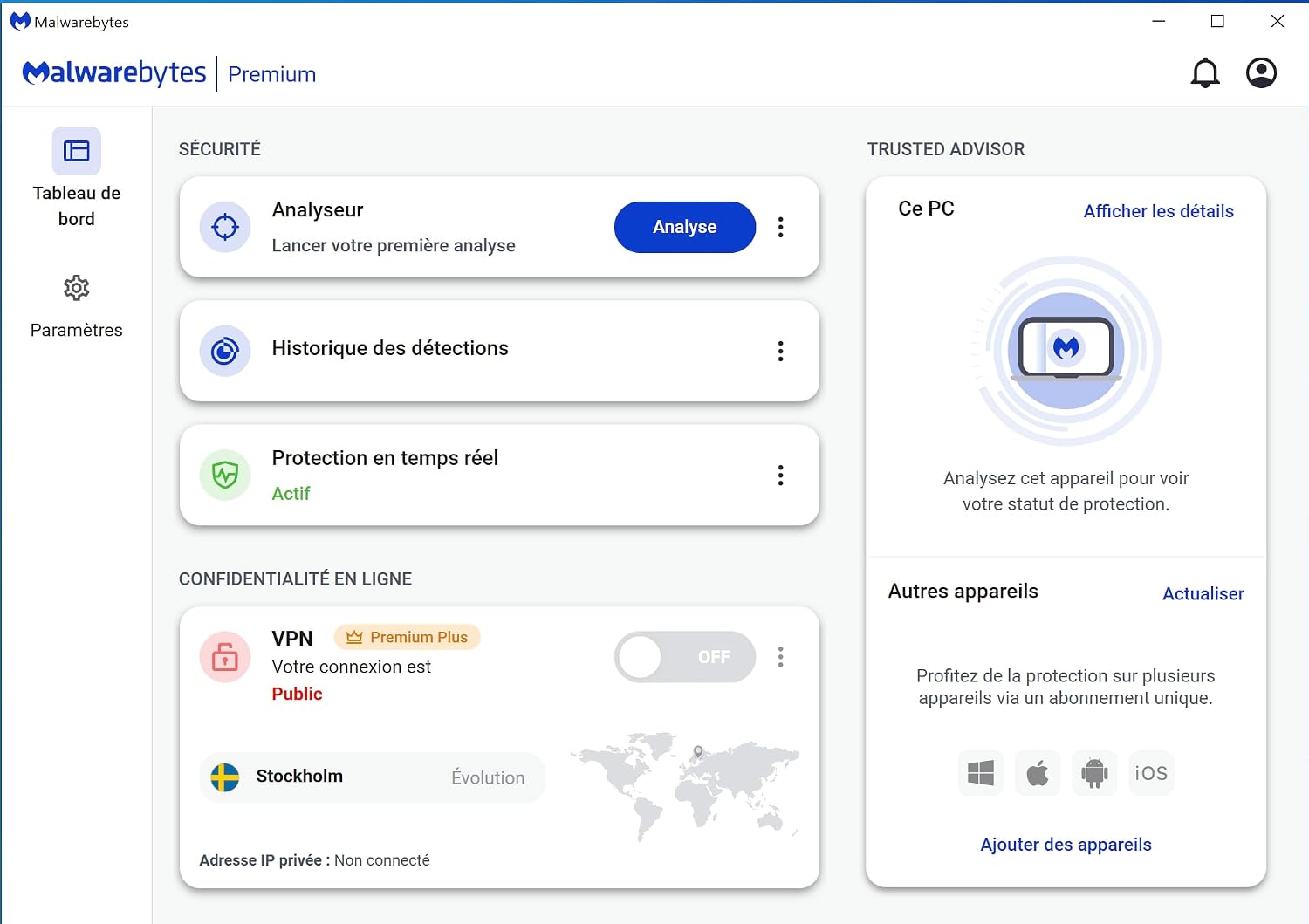Click 'Lancer votre première analyse' text
This screenshot has width=1309, height=924.
[x=394, y=246]
